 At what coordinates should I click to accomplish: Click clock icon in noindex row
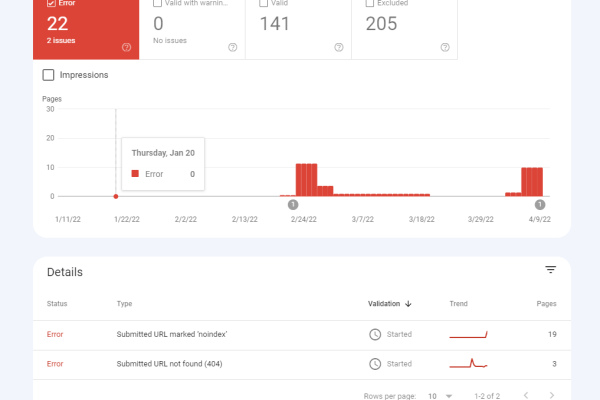tap(375, 334)
